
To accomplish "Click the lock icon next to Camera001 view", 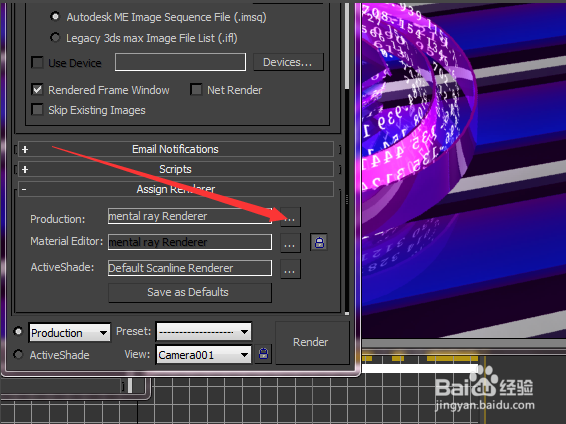I will click(264, 354).
